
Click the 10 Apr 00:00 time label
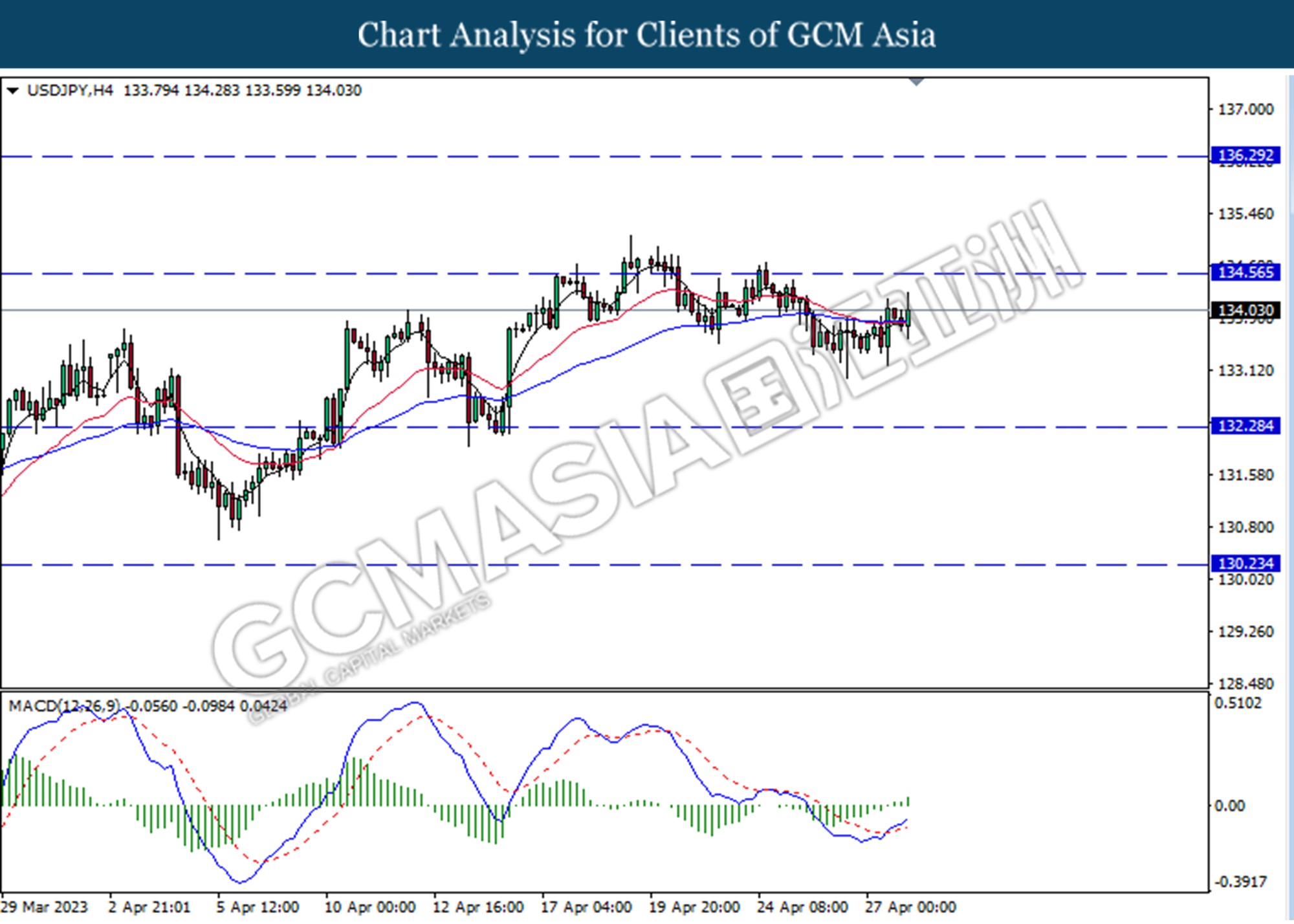[x=369, y=907]
